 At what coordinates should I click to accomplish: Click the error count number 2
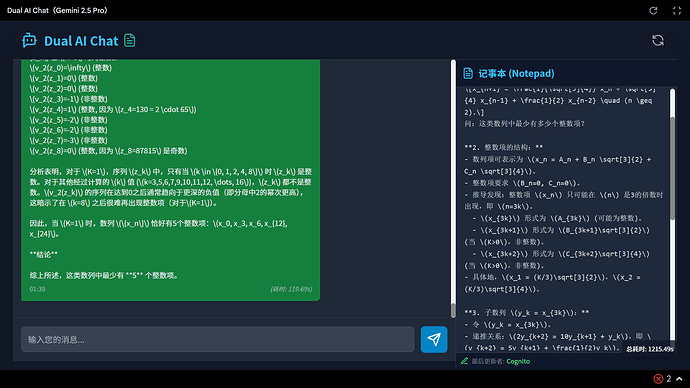click(668, 378)
